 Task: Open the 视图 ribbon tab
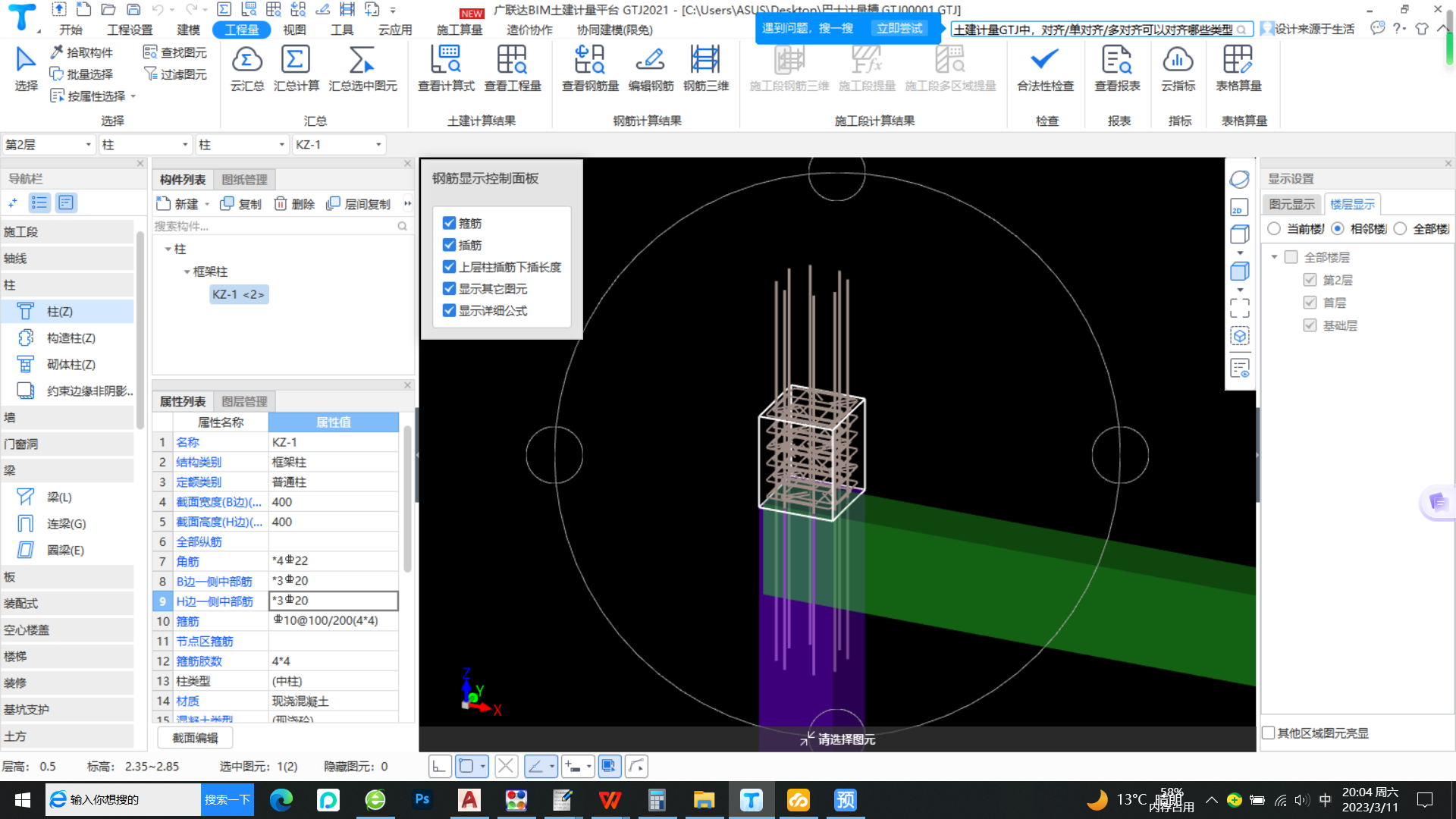[294, 30]
